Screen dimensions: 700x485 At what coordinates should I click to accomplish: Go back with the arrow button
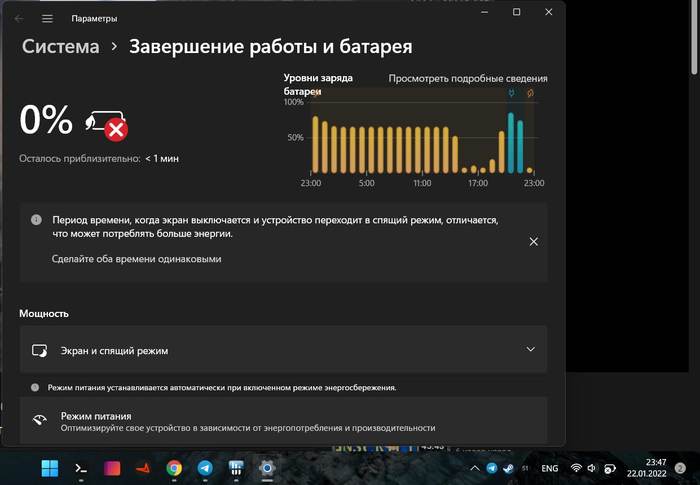coord(19,18)
